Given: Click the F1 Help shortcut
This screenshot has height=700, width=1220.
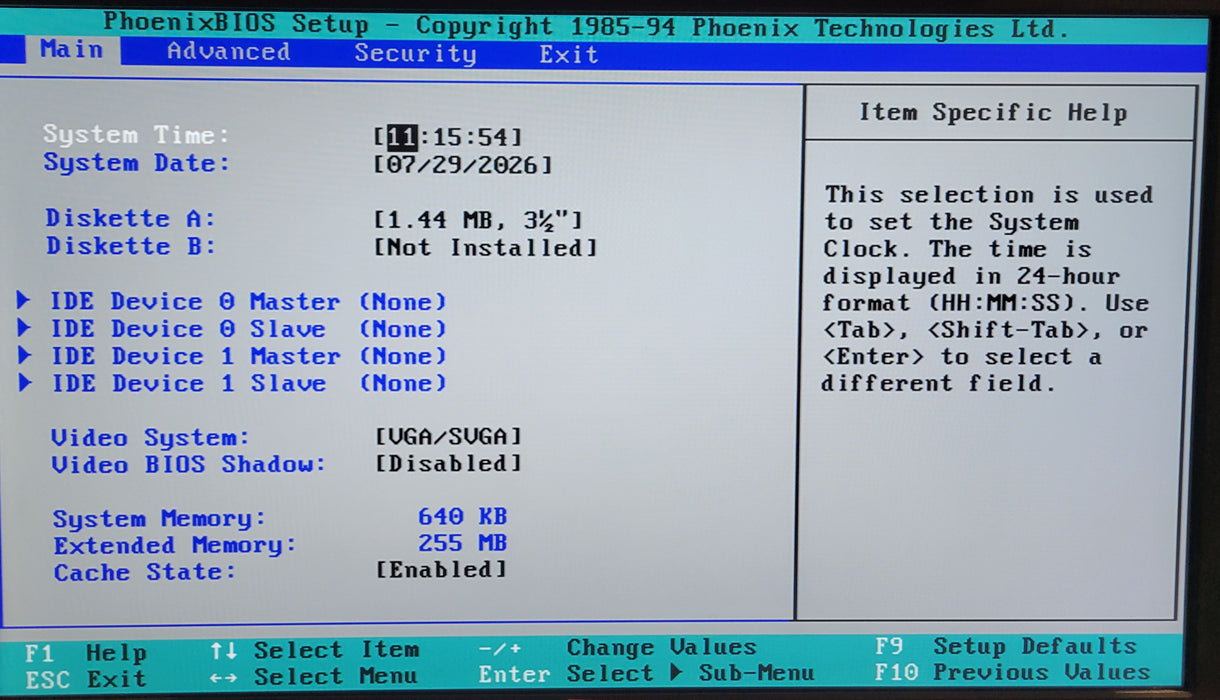Looking at the screenshot, I should tap(86, 653).
